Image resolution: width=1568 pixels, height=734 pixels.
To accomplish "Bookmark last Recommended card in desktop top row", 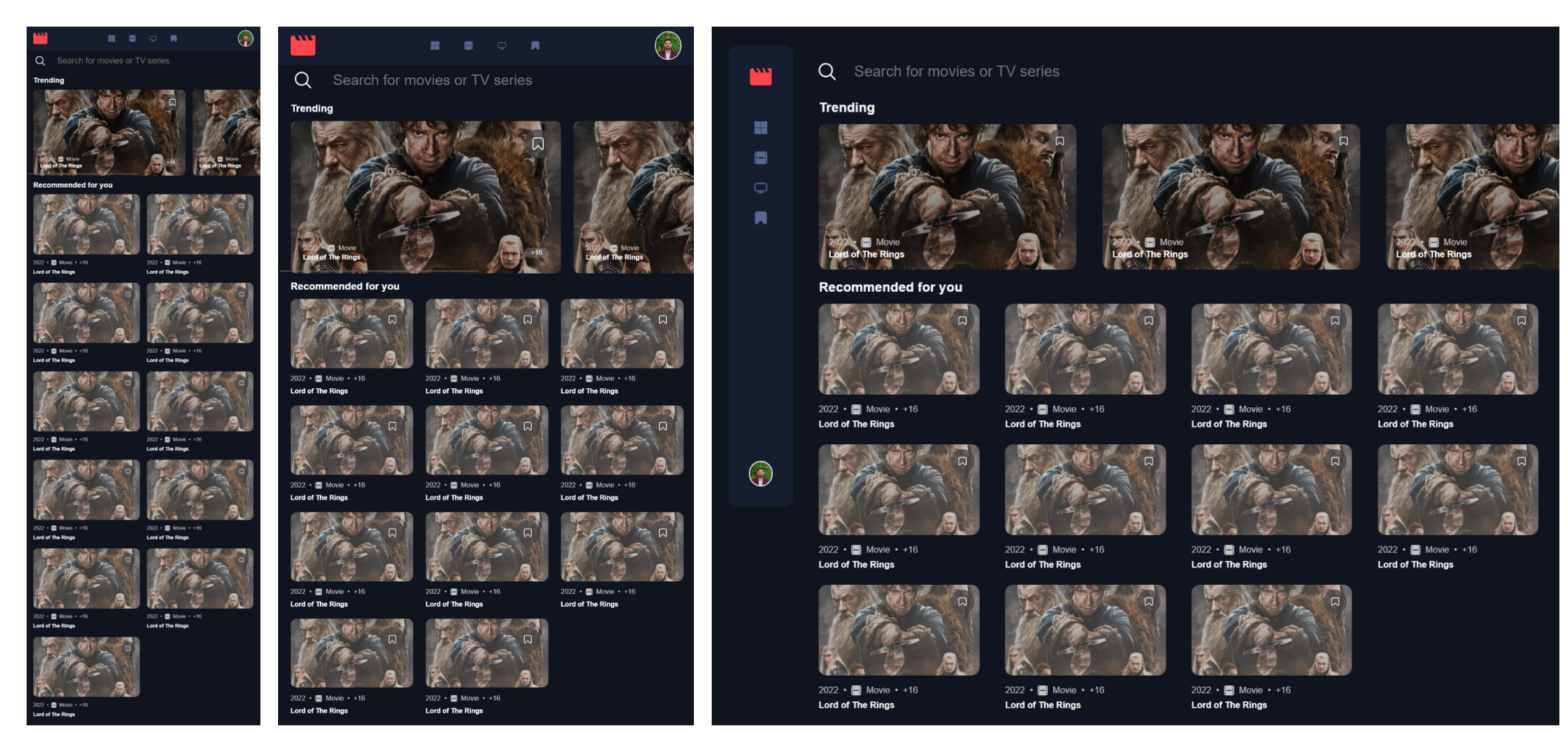I will [x=1521, y=320].
